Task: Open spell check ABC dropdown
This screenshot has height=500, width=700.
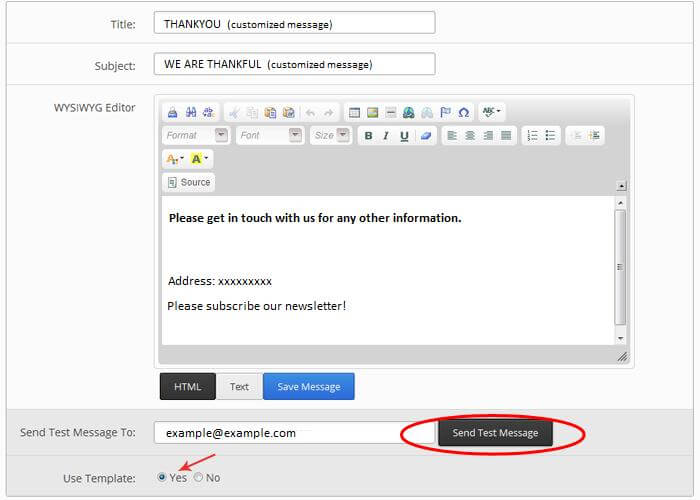Action: point(492,112)
